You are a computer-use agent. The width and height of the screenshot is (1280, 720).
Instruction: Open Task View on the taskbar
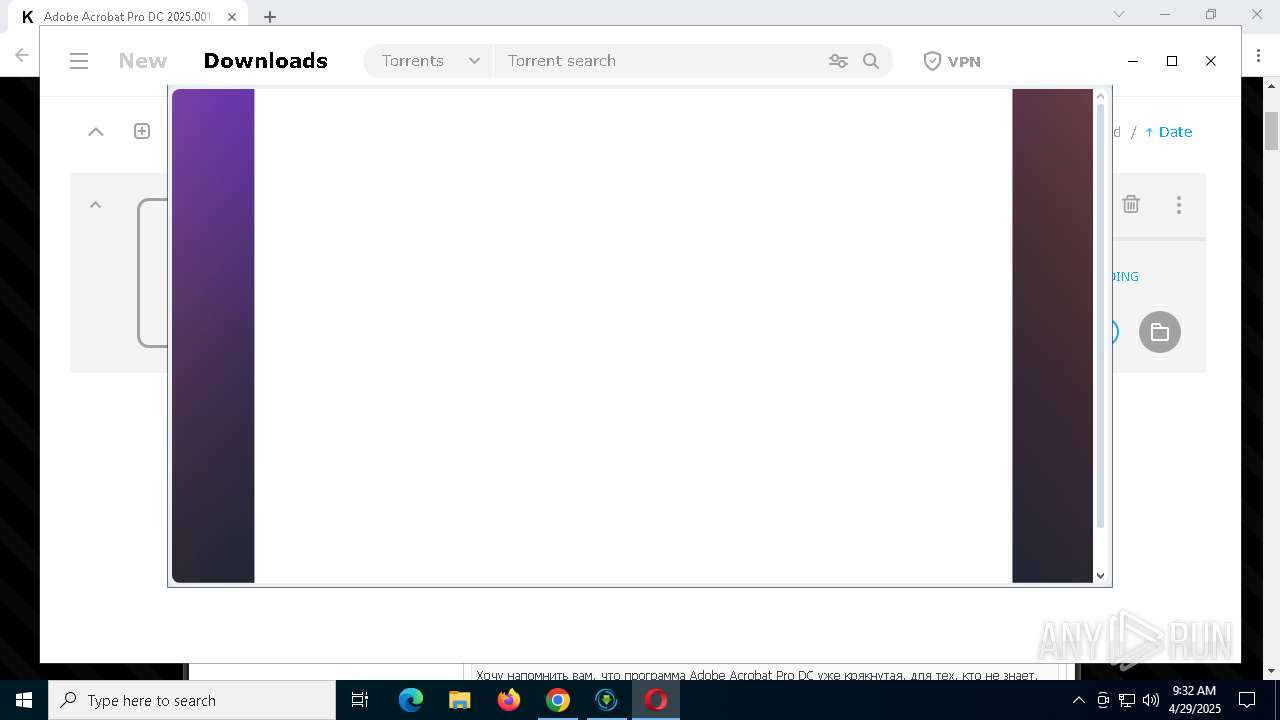(361, 700)
